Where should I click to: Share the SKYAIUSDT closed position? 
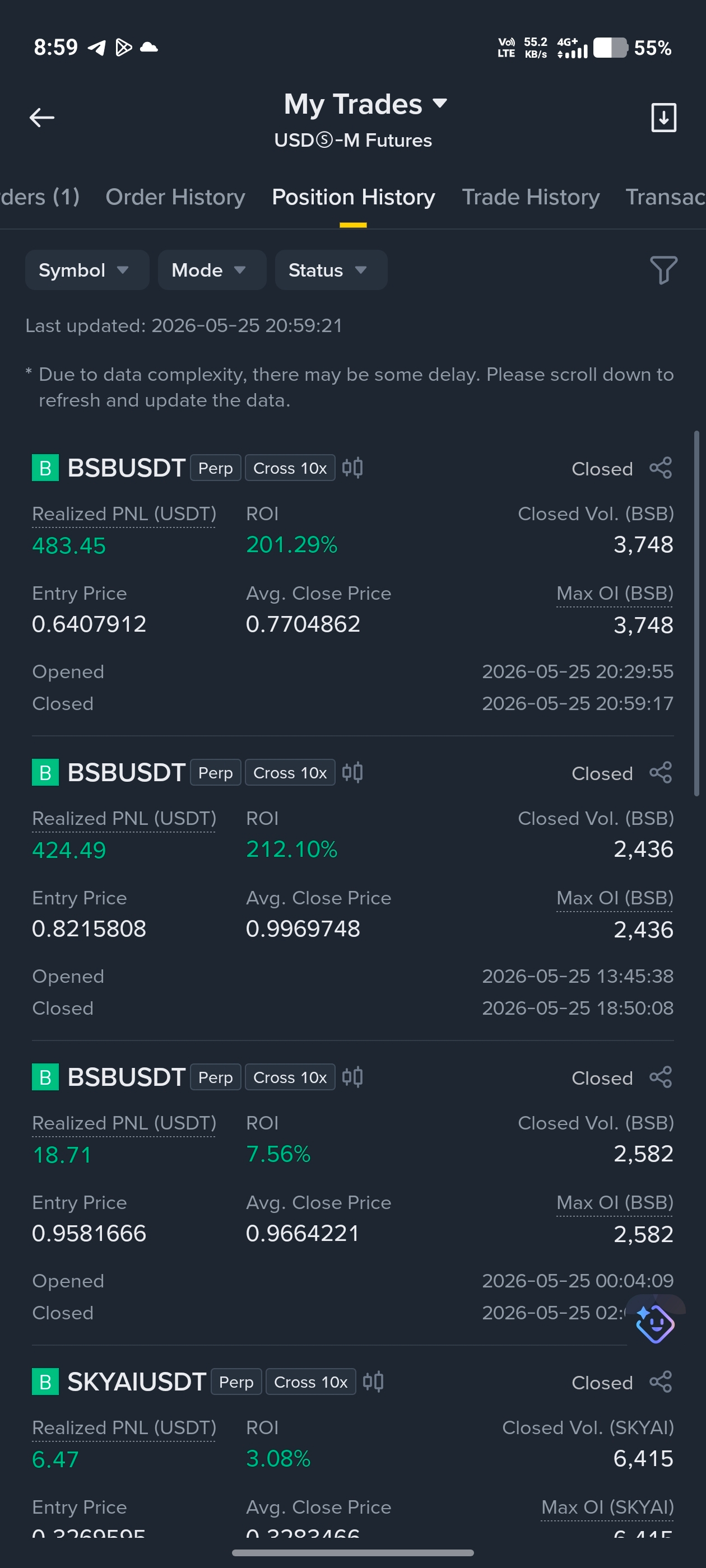click(660, 1382)
